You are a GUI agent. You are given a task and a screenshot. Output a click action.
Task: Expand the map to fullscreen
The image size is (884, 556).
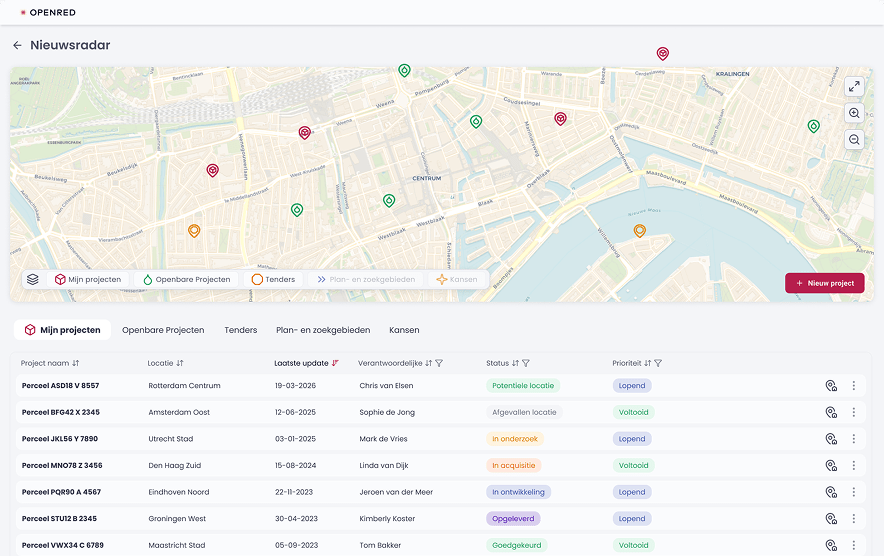[854, 86]
